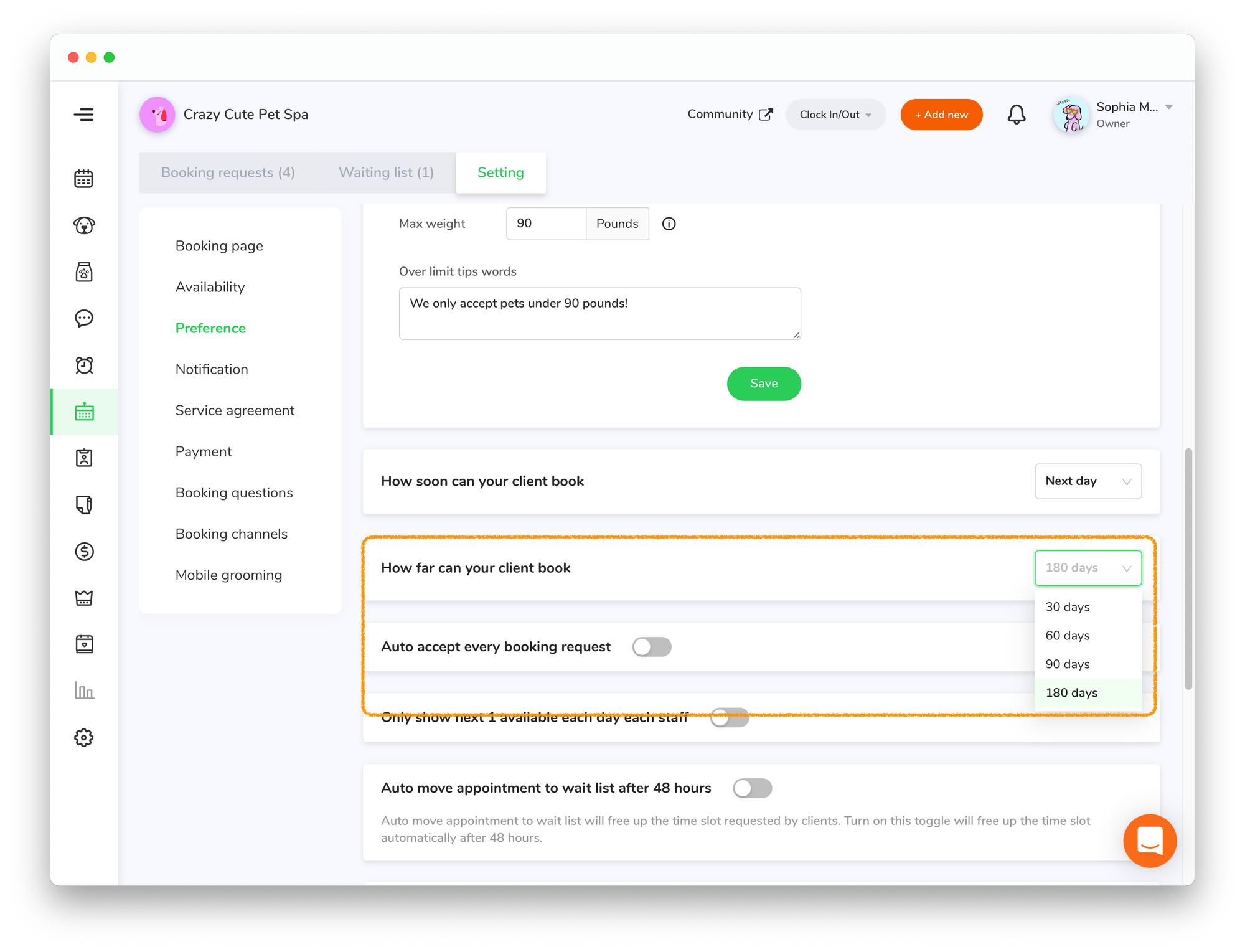Open Booking page settings
The width and height of the screenshot is (1245, 952).
click(x=219, y=246)
